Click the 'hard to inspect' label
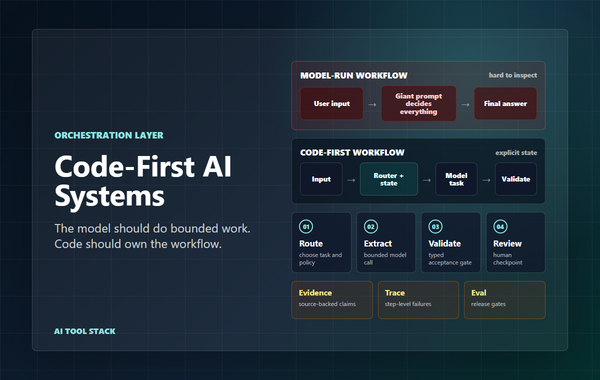 (x=513, y=75)
